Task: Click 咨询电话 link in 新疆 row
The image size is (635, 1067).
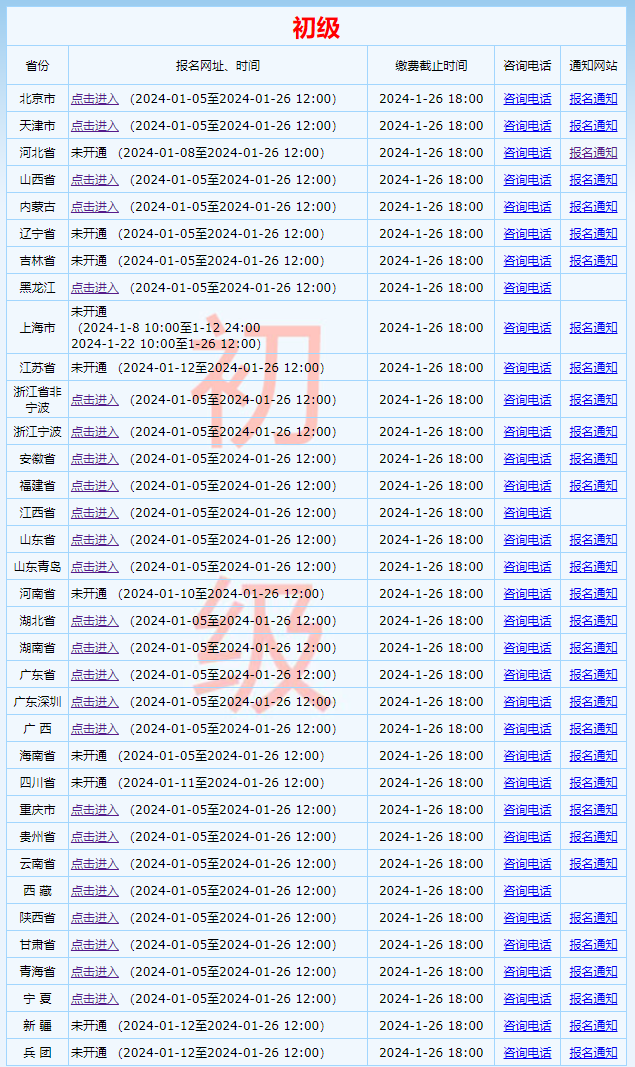Action: [x=527, y=1025]
